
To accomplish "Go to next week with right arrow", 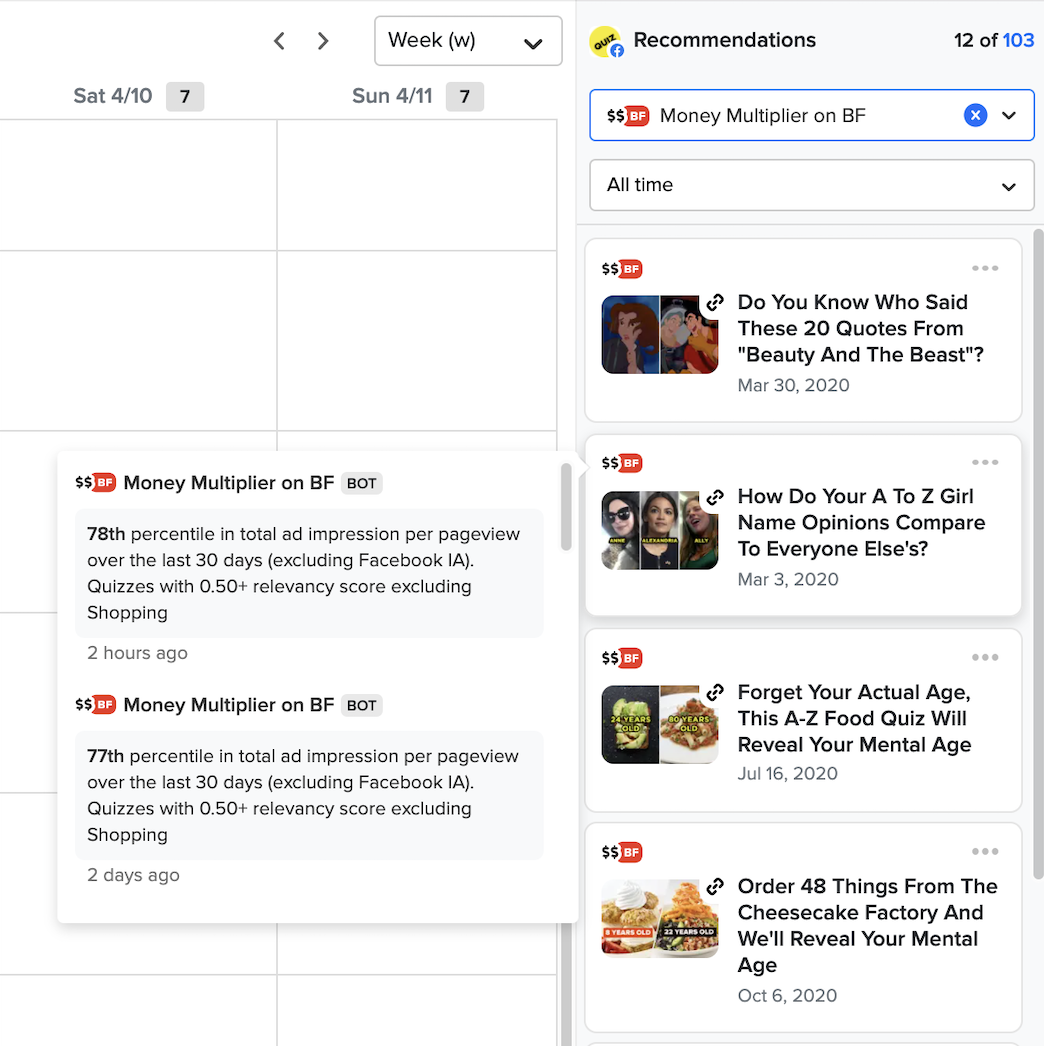I will [x=323, y=41].
